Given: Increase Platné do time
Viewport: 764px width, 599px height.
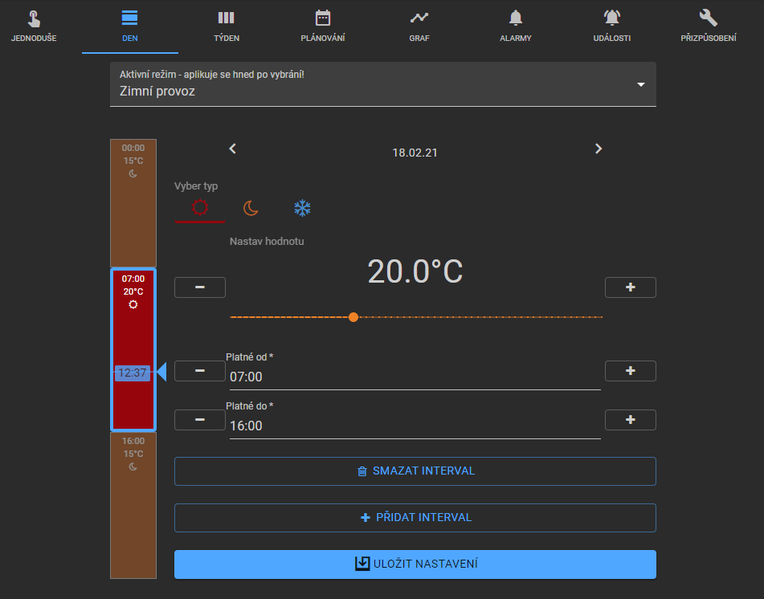Looking at the screenshot, I should 630,420.
